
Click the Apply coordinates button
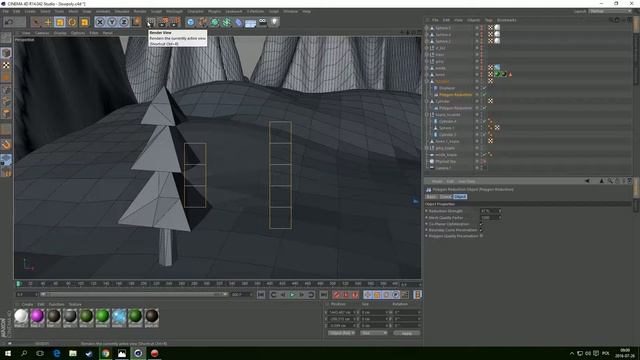[x=407, y=333]
